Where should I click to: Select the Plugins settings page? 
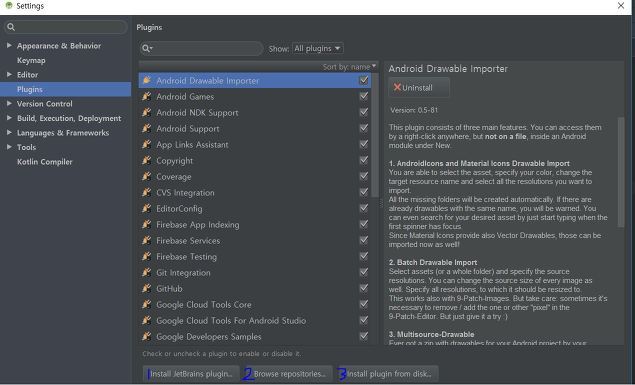coord(65,89)
